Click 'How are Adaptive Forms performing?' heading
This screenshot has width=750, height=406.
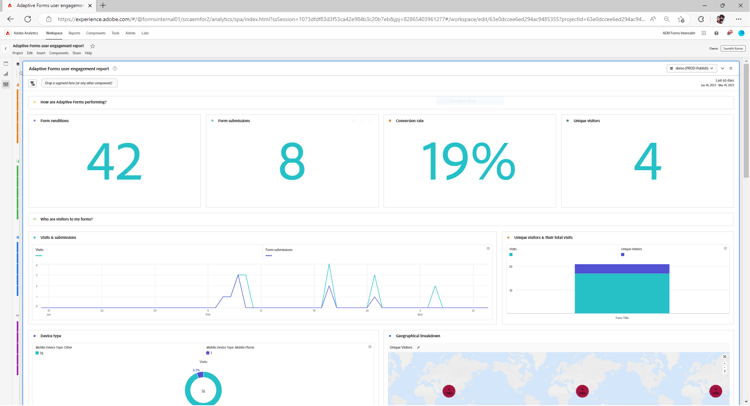[x=73, y=102]
